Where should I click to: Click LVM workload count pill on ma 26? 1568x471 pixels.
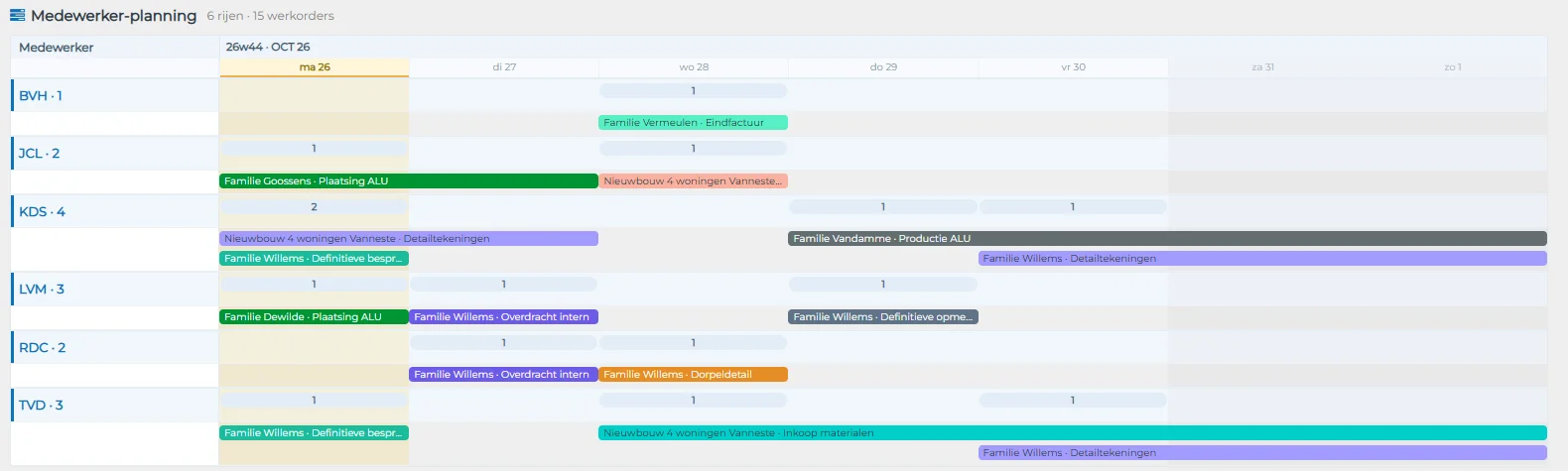pos(314,285)
